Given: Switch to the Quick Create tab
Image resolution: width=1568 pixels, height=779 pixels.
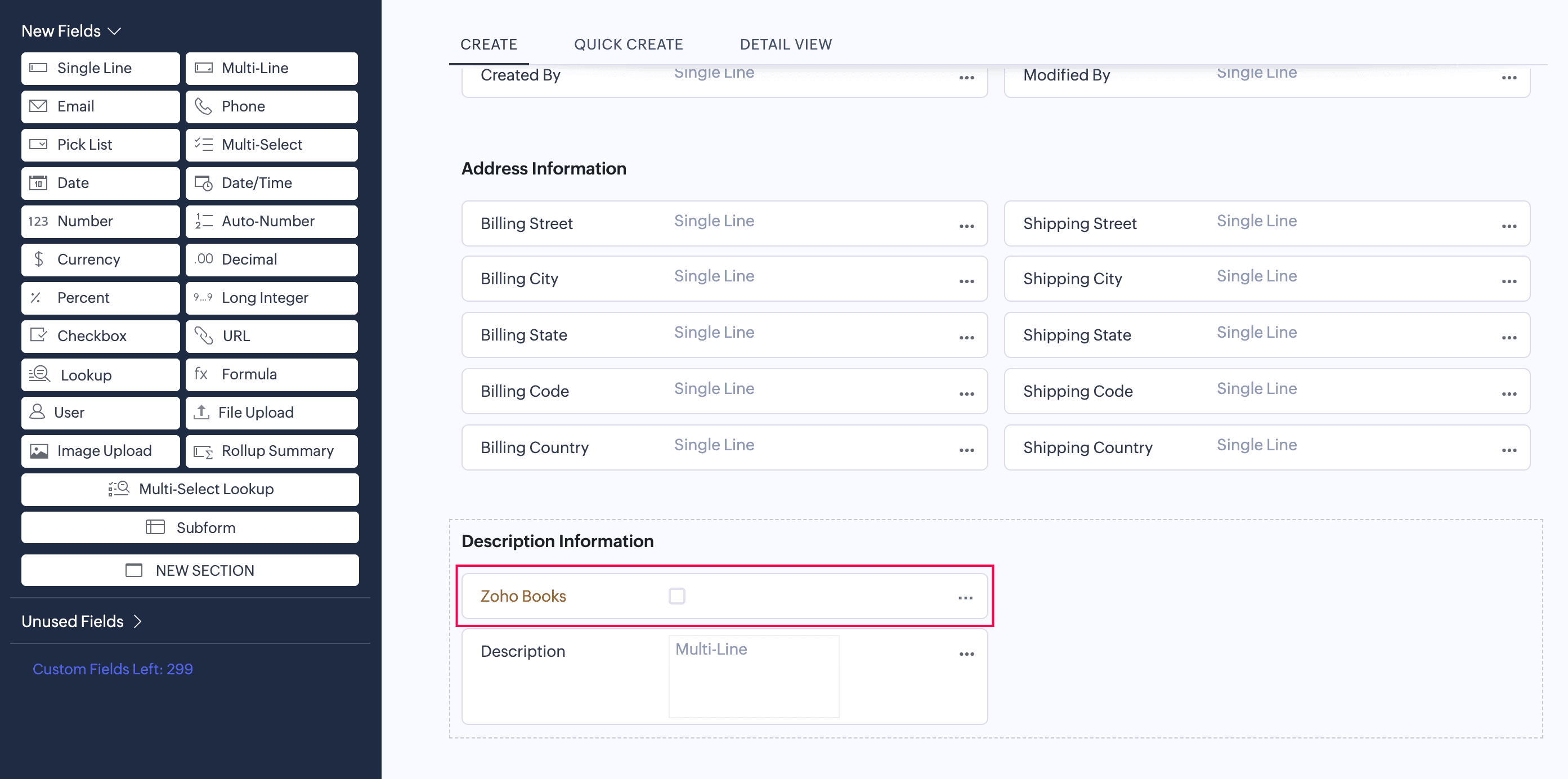Looking at the screenshot, I should (628, 44).
